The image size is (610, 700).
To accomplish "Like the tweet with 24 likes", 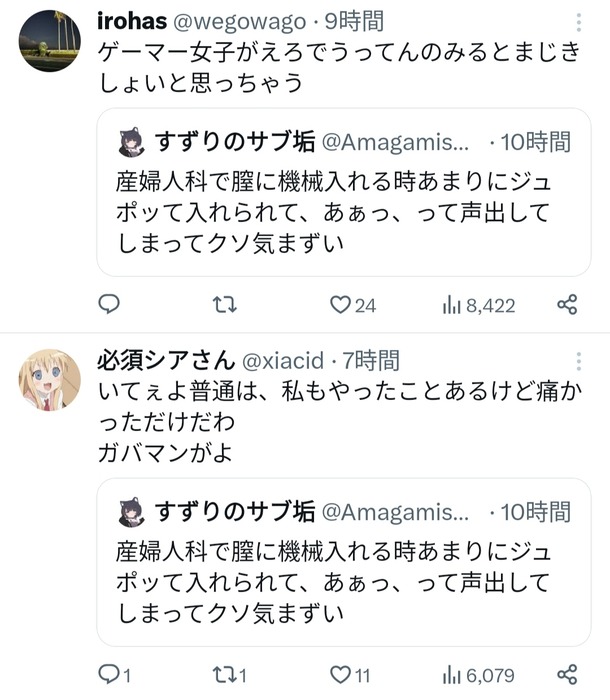I will coord(353,305).
